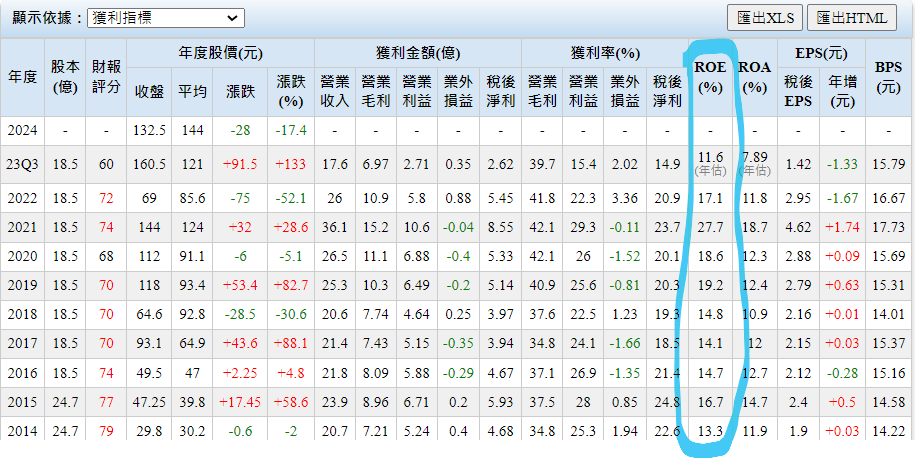Select the 收盤 price column header
This screenshot has width=915, height=459.
click(149, 91)
